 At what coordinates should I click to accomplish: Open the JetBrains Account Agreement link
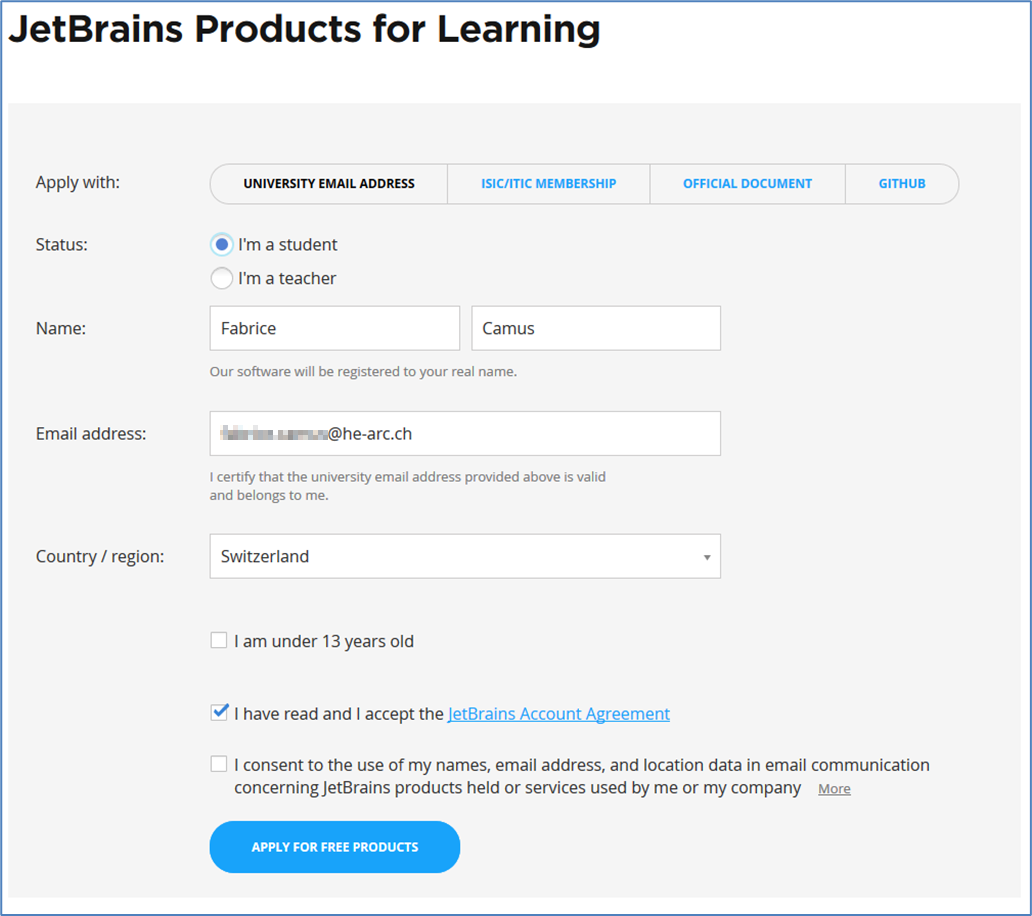pos(558,714)
